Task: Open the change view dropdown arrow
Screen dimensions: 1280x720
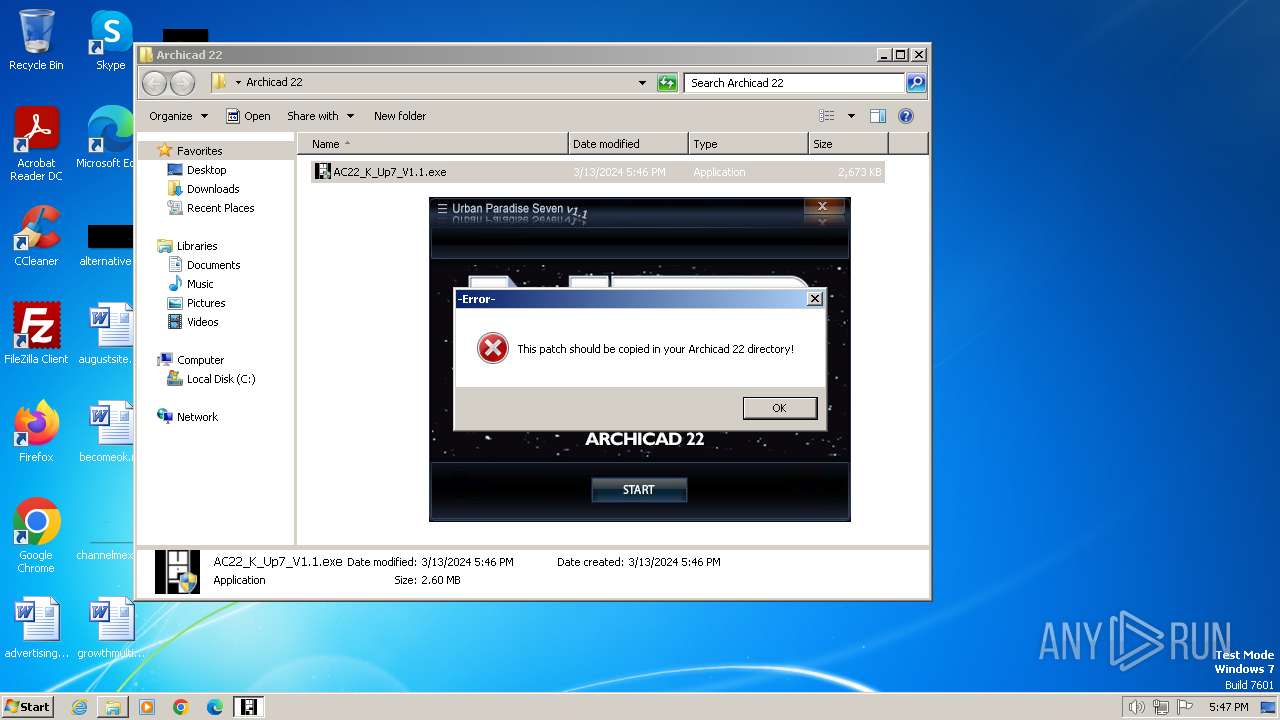Action: tap(851, 116)
